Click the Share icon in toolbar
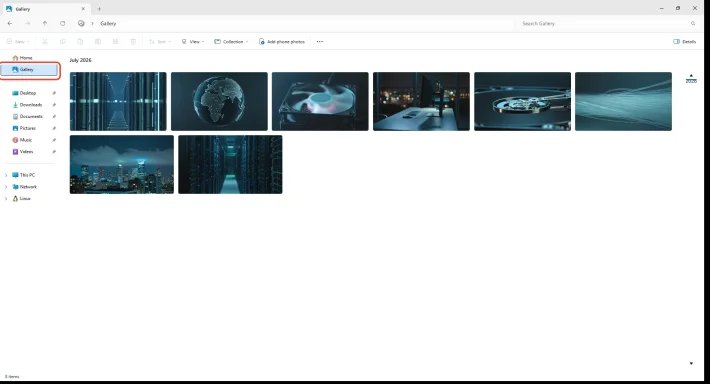This screenshot has height=384, width=710. click(115, 42)
